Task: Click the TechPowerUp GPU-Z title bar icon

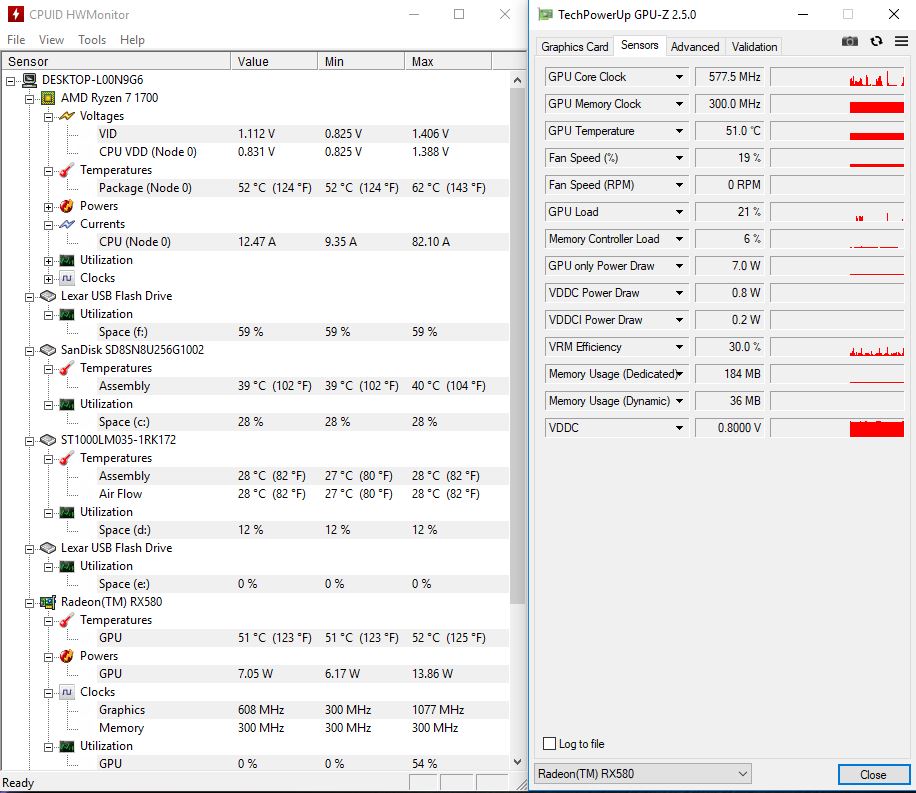Action: coord(545,15)
